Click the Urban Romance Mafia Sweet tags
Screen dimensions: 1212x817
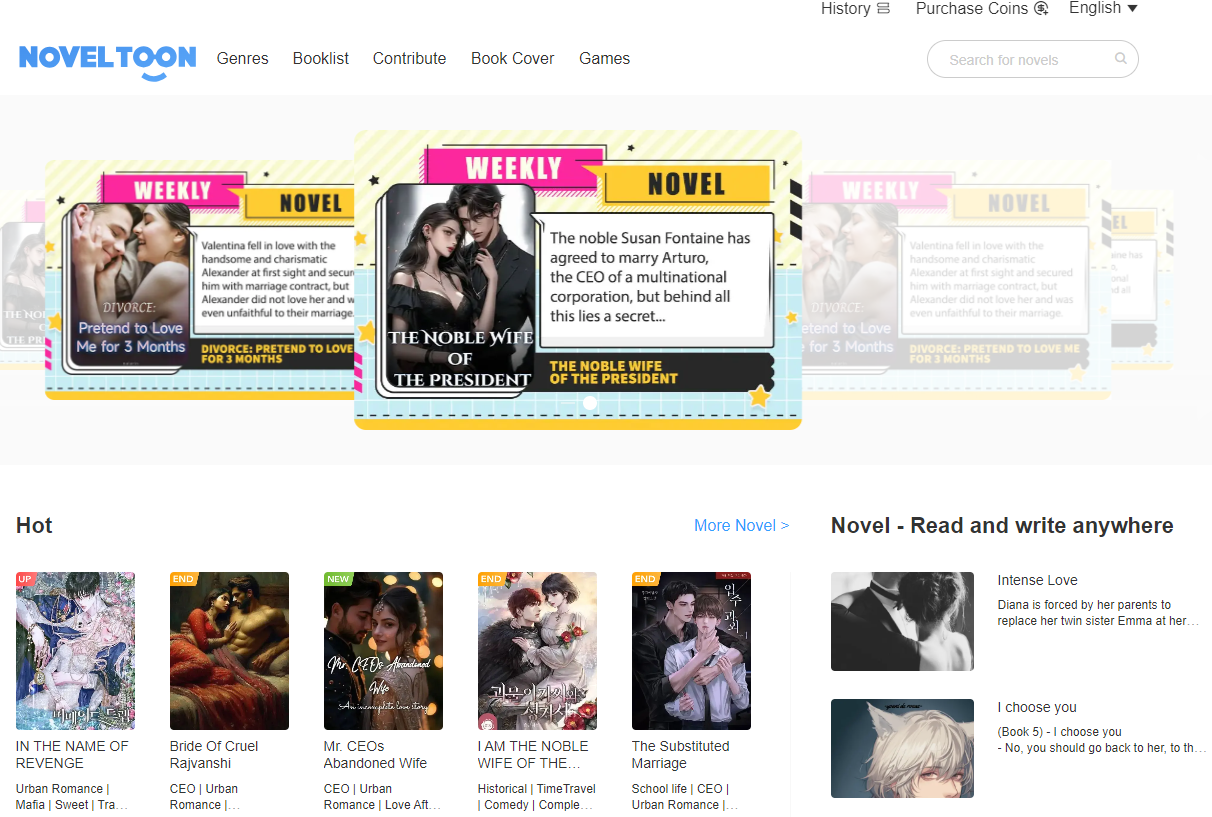(x=72, y=797)
